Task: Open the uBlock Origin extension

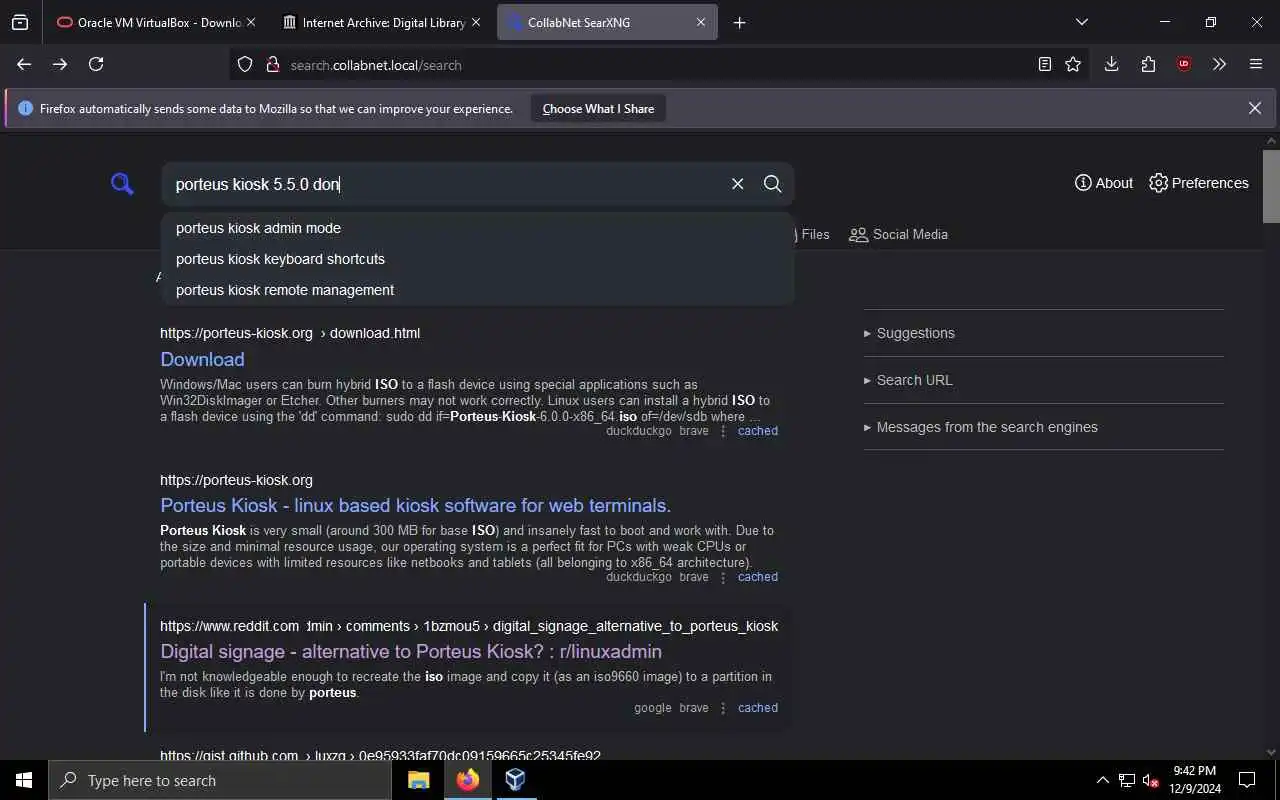Action: (1184, 64)
